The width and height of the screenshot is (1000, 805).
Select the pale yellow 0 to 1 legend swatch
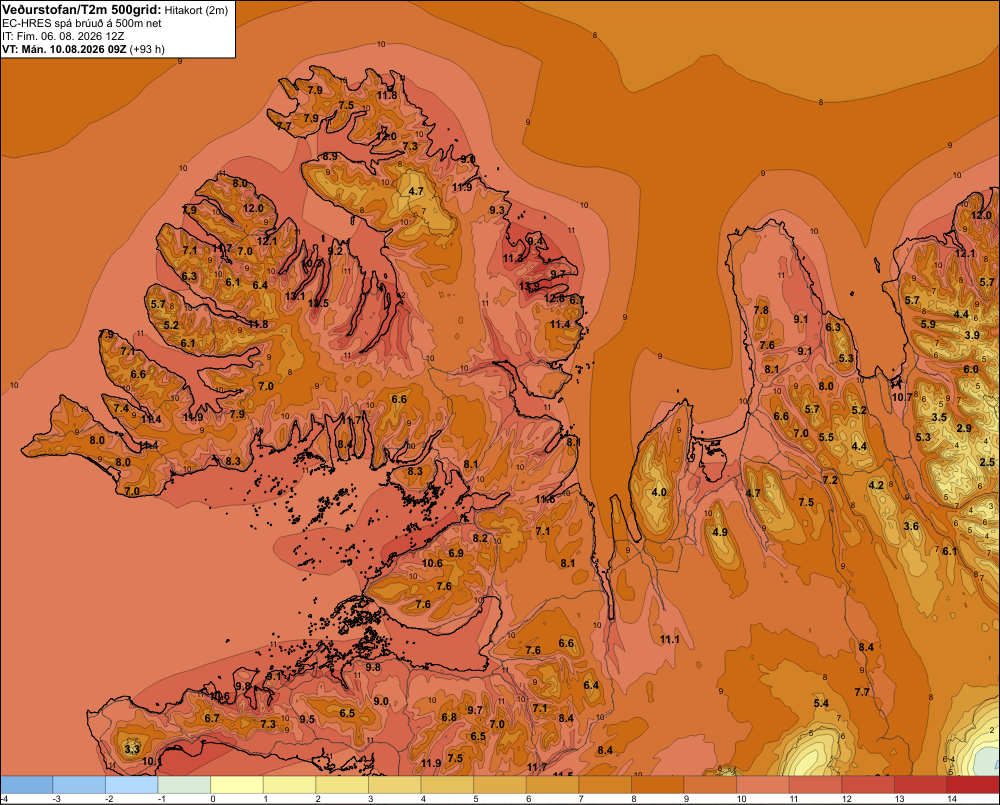point(237,784)
